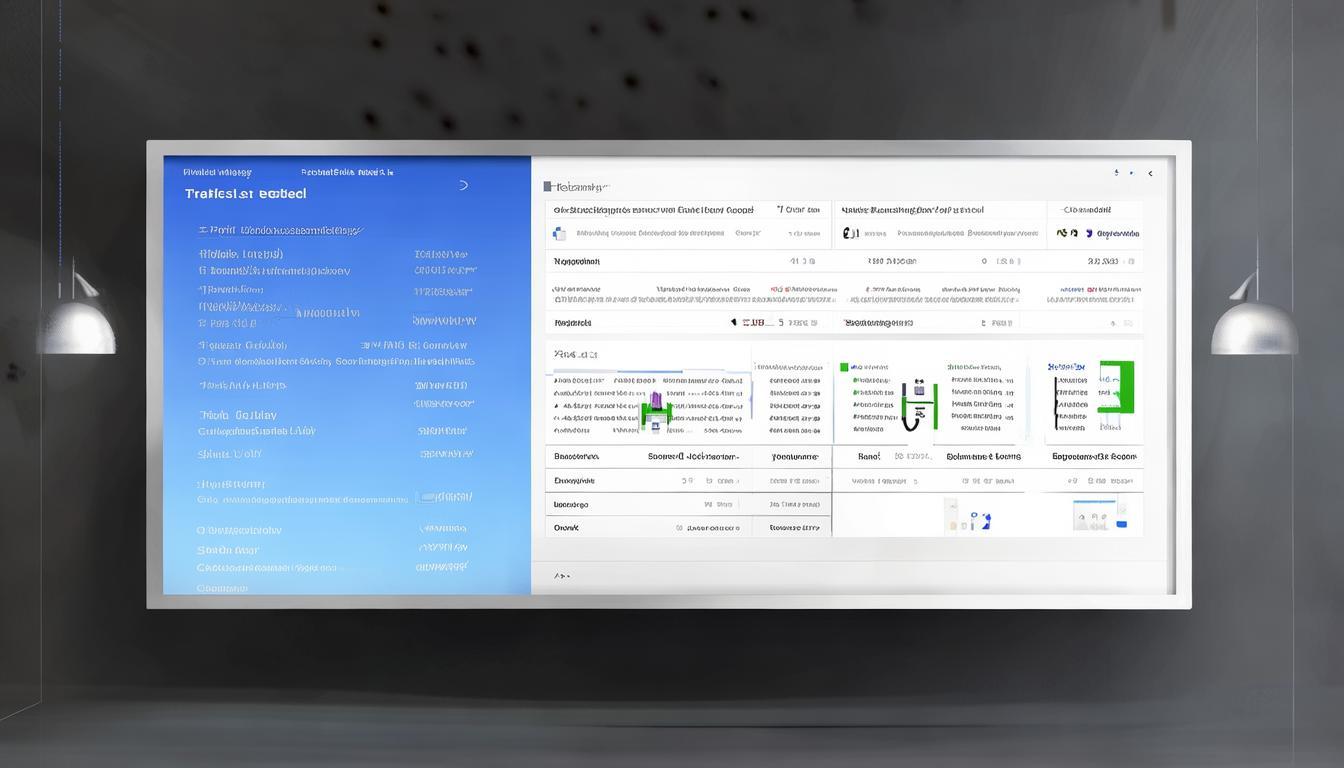Click the footer text at bottom-left of main panel
The width and height of the screenshot is (1344, 768).
[562, 576]
